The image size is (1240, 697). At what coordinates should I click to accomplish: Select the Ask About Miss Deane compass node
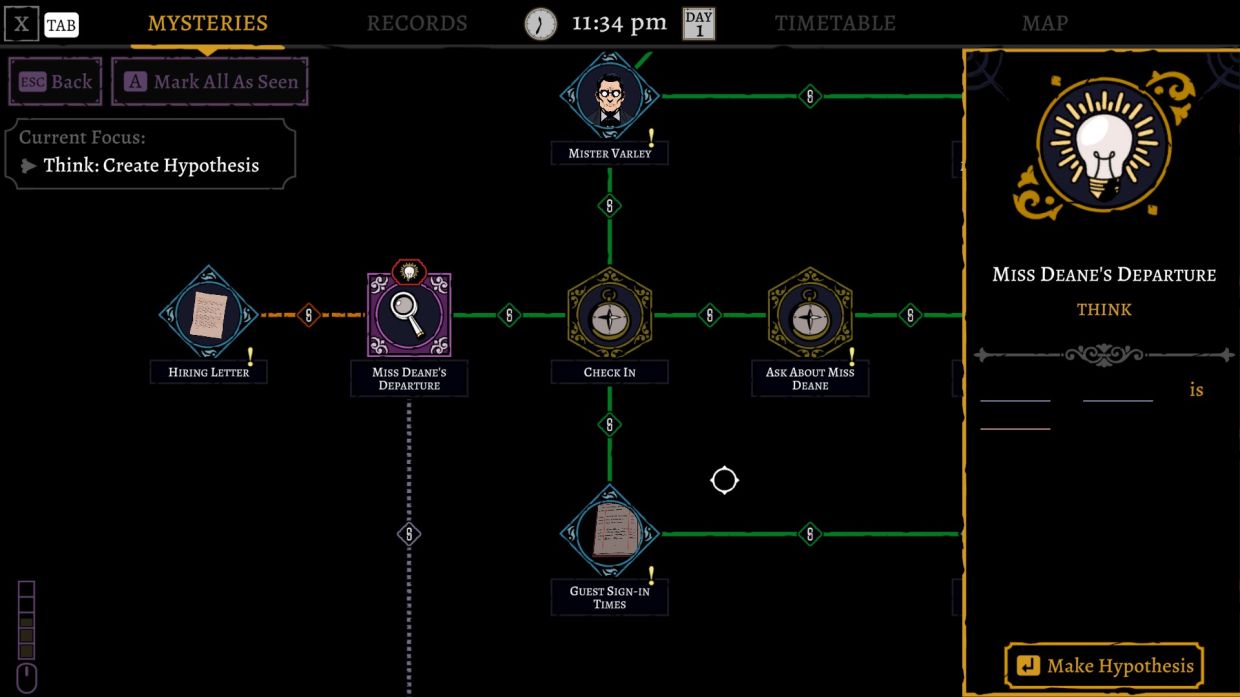[810, 313]
